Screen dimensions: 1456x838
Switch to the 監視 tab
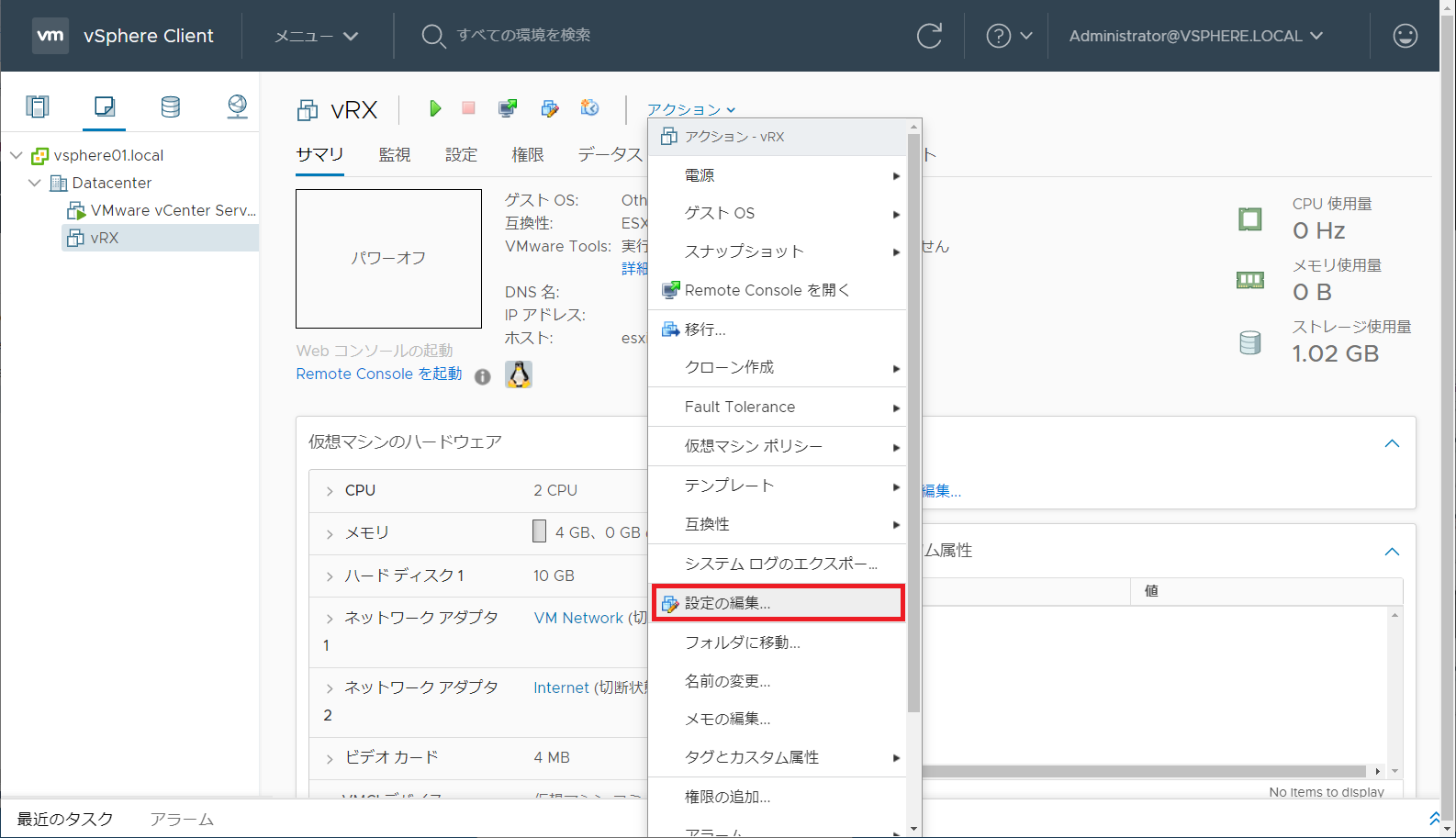[395, 154]
